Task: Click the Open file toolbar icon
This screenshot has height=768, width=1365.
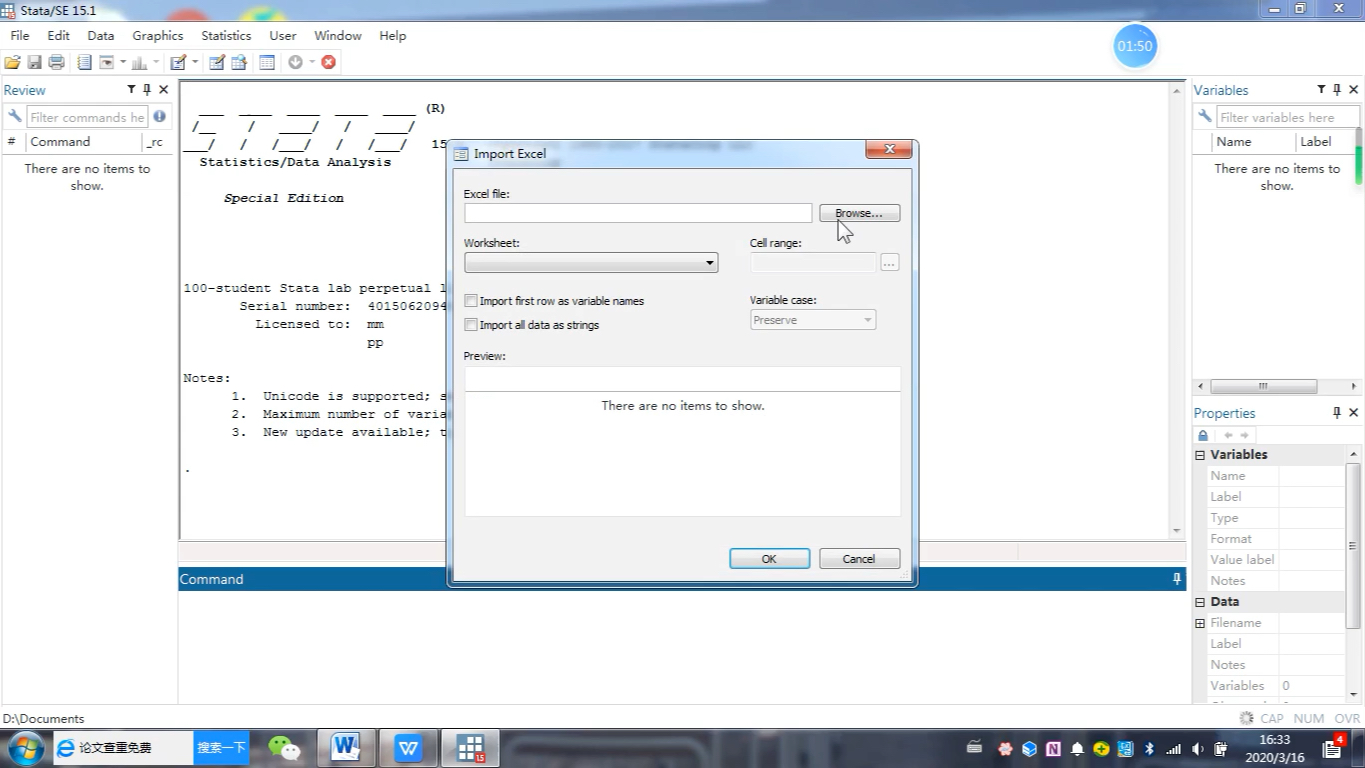Action: [x=12, y=62]
